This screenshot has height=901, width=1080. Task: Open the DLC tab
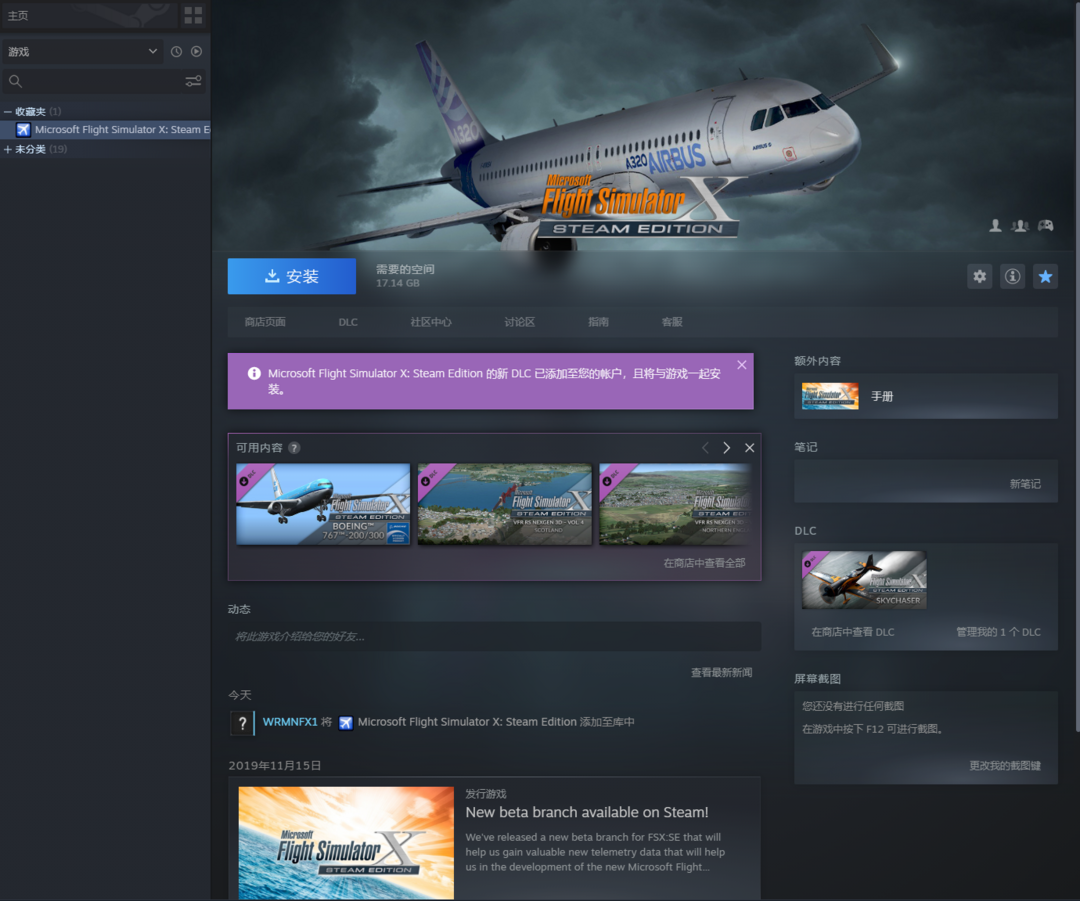click(x=348, y=322)
